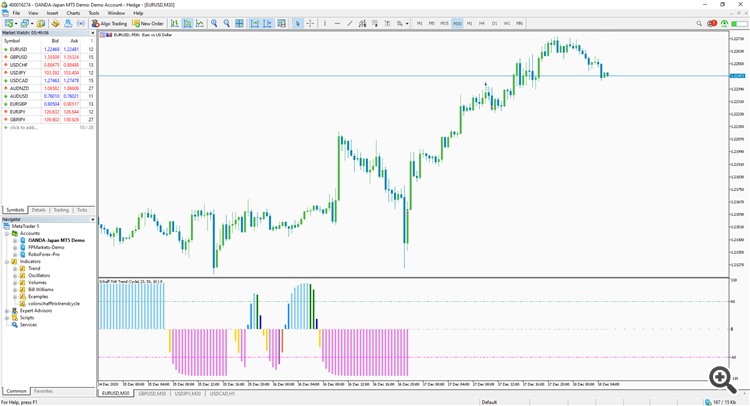Open notifications icon with red badge

pos(712,23)
